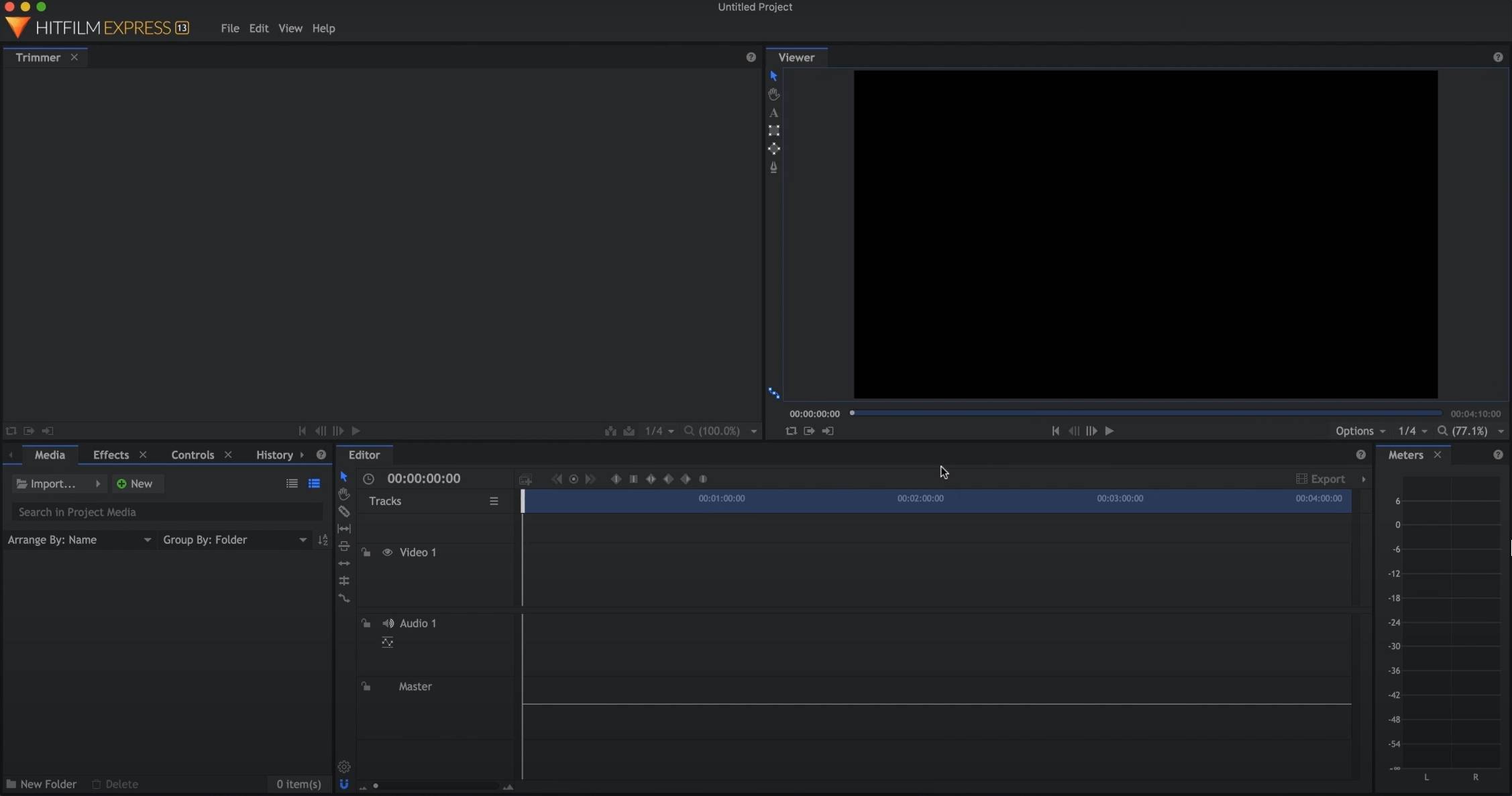Click the timeline timecode input field
This screenshot has width=1512, height=796.
424,478
